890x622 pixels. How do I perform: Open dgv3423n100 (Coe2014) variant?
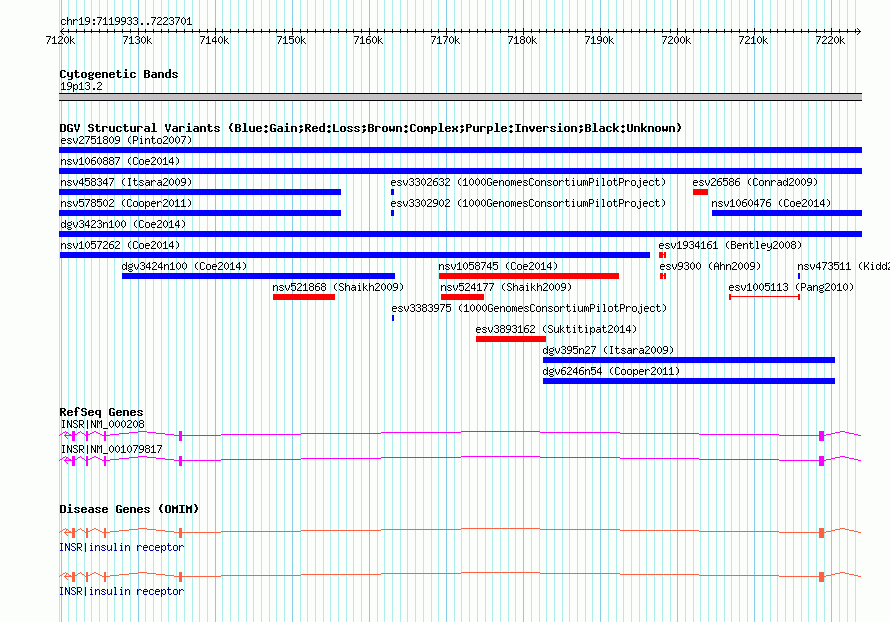[x=123, y=224]
